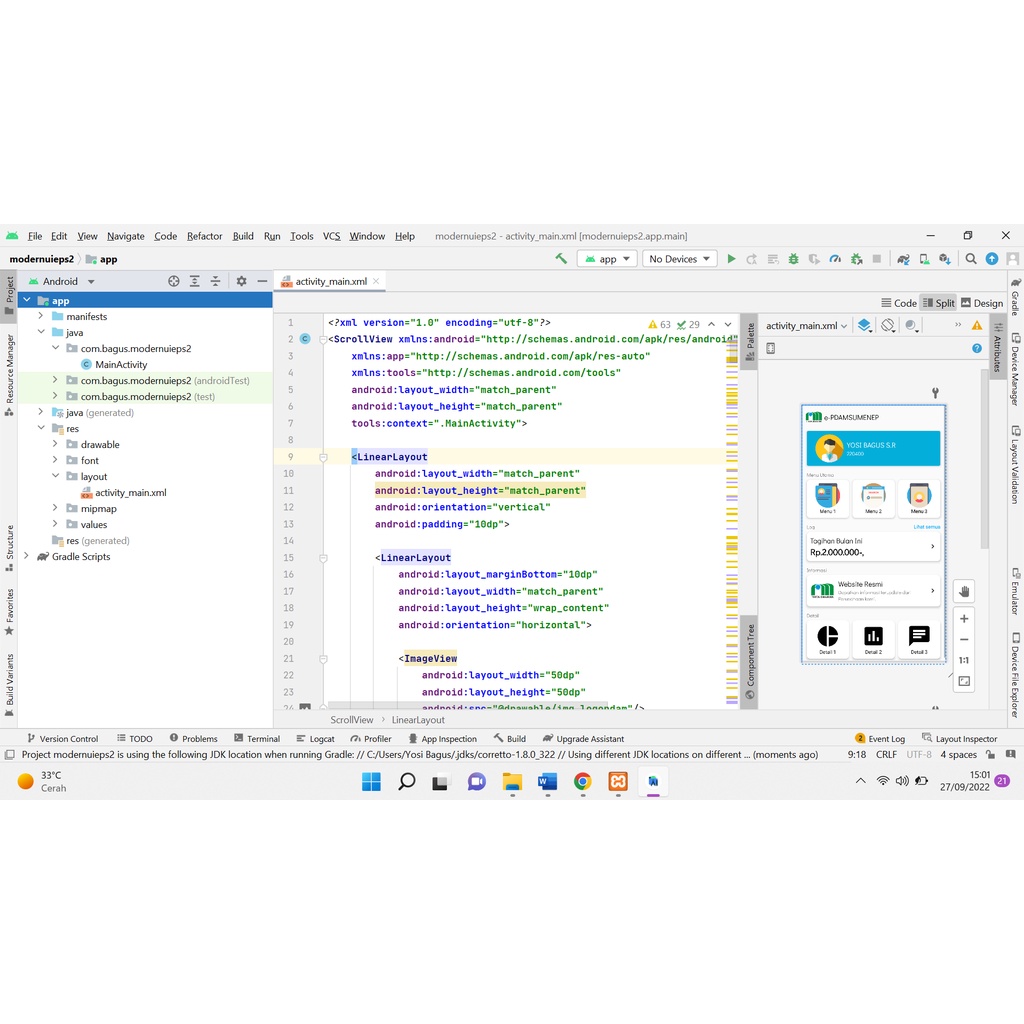Open the Terminal tool window

tap(257, 738)
